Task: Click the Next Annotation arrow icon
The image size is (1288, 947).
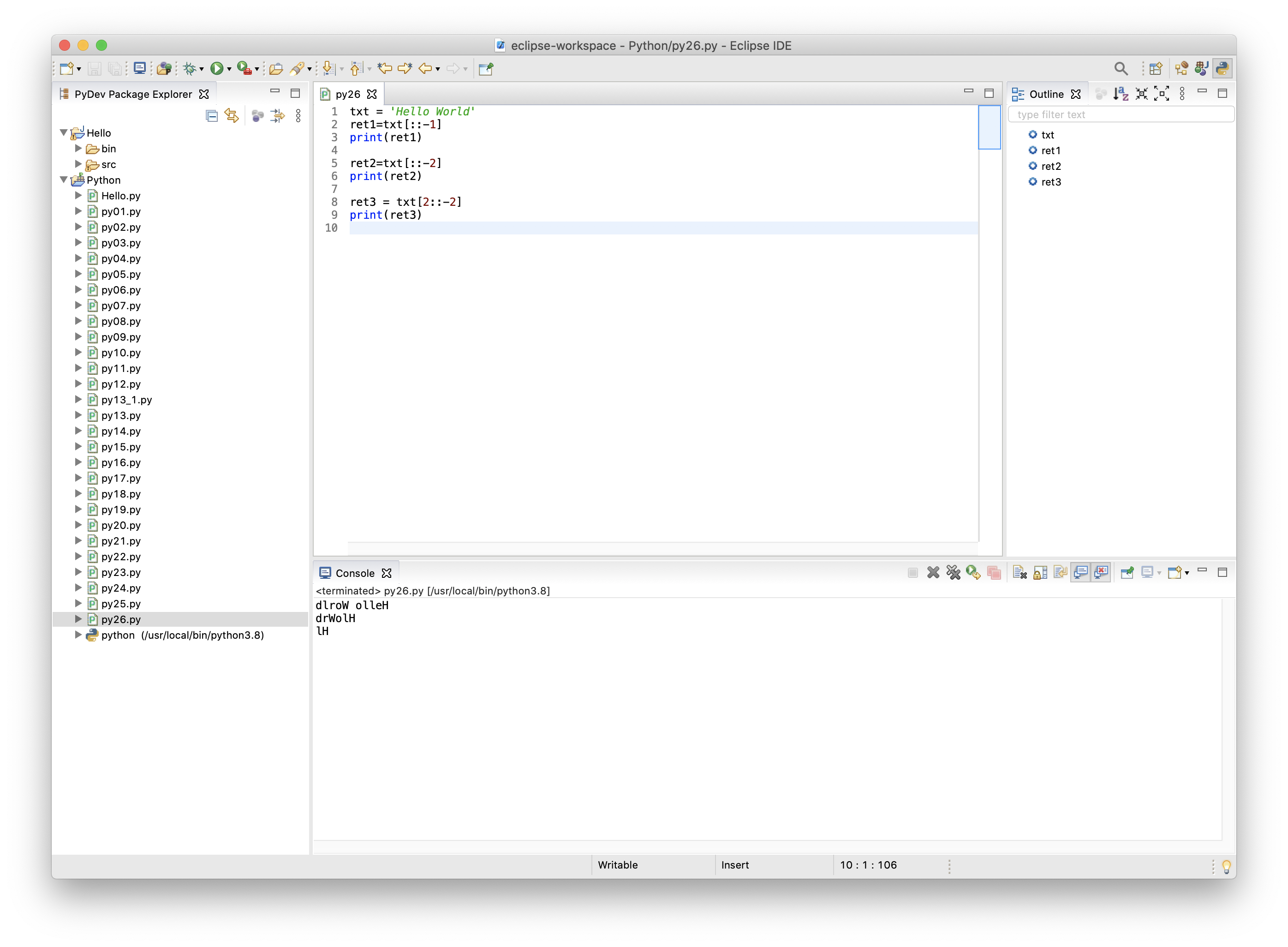Action: (328, 69)
